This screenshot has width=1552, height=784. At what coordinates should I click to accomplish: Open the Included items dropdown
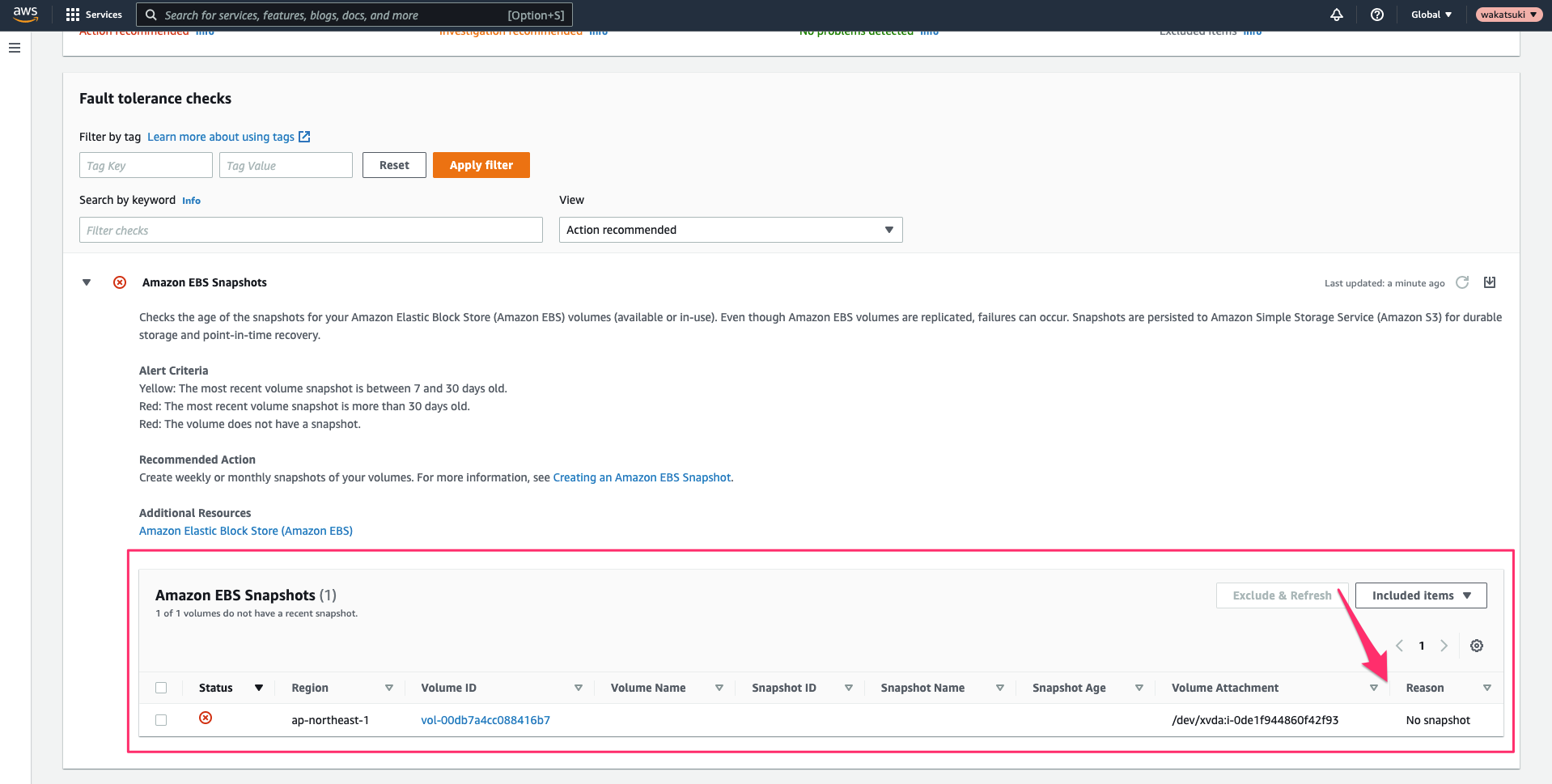[x=1421, y=595]
